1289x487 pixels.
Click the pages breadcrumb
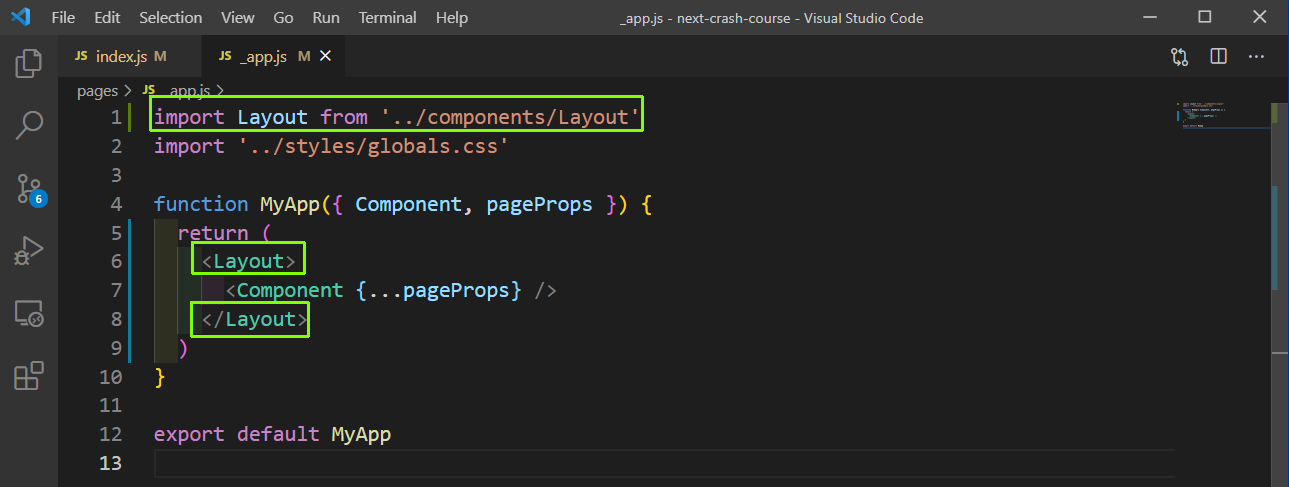tap(97, 91)
